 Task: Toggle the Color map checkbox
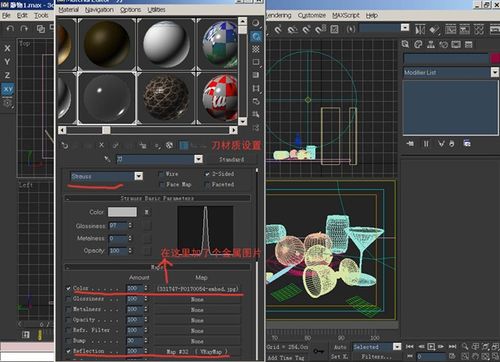click(x=68, y=288)
